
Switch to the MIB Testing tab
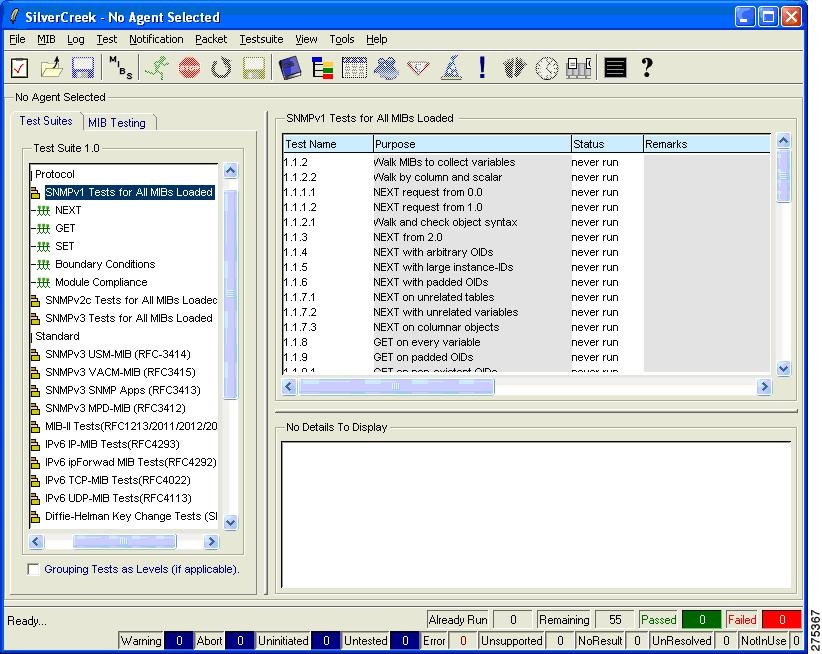(117, 123)
